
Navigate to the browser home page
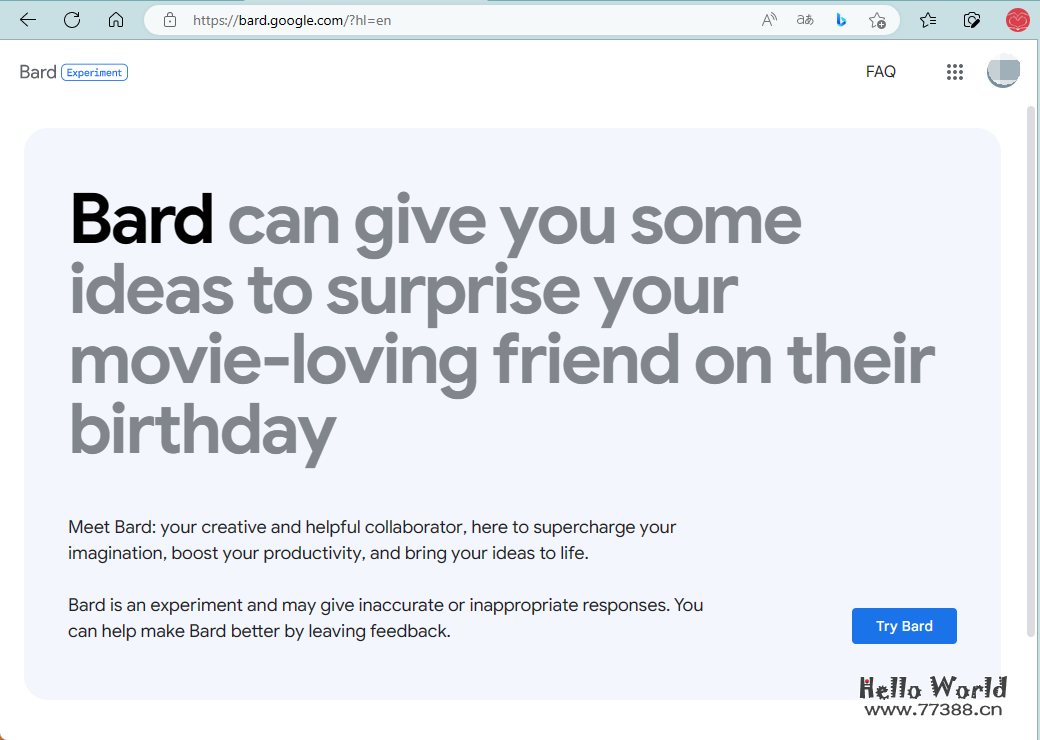pyautogui.click(x=116, y=19)
